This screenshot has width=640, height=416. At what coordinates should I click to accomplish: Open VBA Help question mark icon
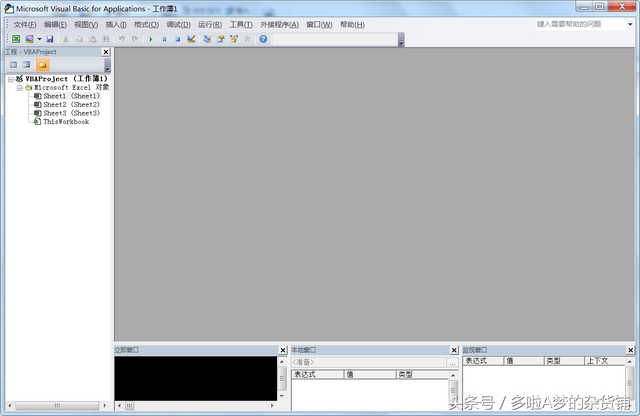pyautogui.click(x=263, y=39)
